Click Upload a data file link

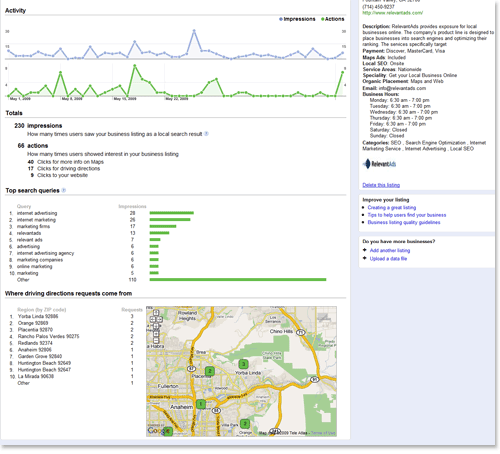(x=388, y=259)
